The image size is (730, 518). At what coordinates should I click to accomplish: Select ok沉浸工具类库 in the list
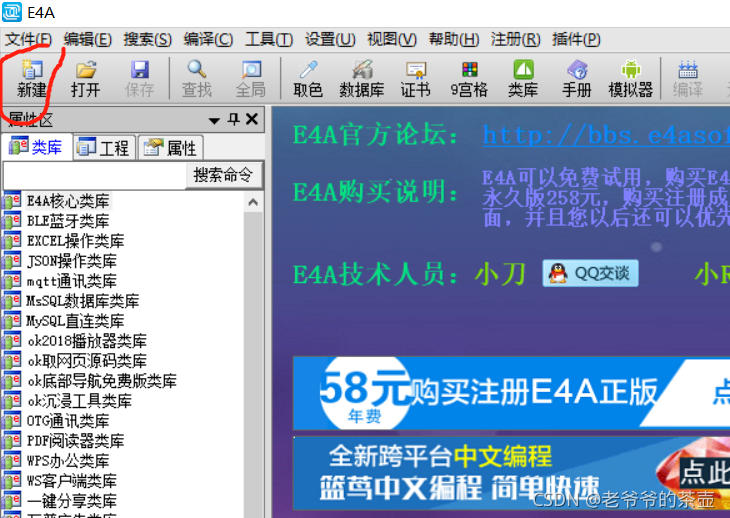click(79, 401)
